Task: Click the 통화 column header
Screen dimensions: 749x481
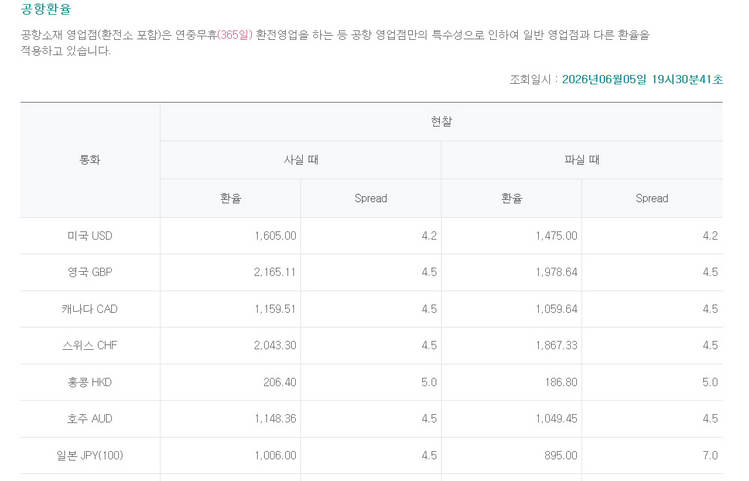Action: click(90, 160)
